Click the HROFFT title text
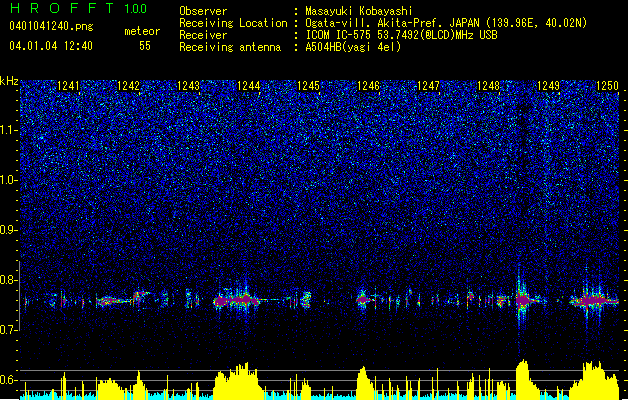This screenshot has width=629, height=400. coord(62,8)
